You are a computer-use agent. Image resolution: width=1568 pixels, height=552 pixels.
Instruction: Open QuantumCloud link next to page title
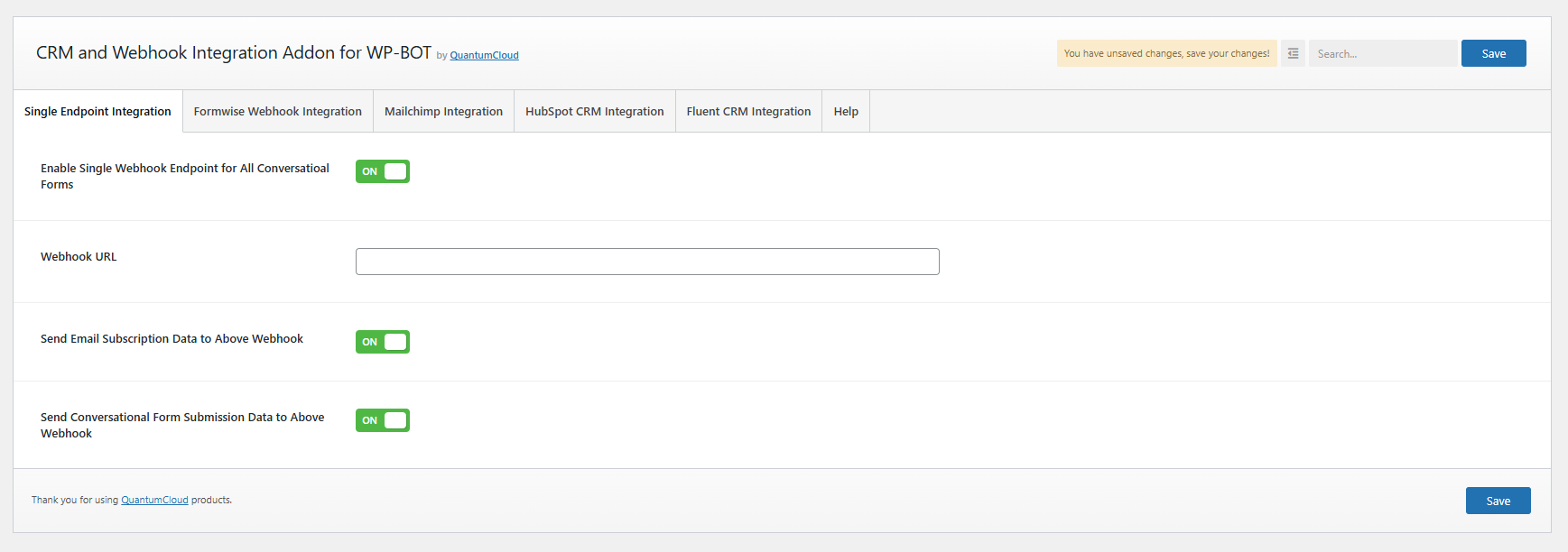coord(484,55)
